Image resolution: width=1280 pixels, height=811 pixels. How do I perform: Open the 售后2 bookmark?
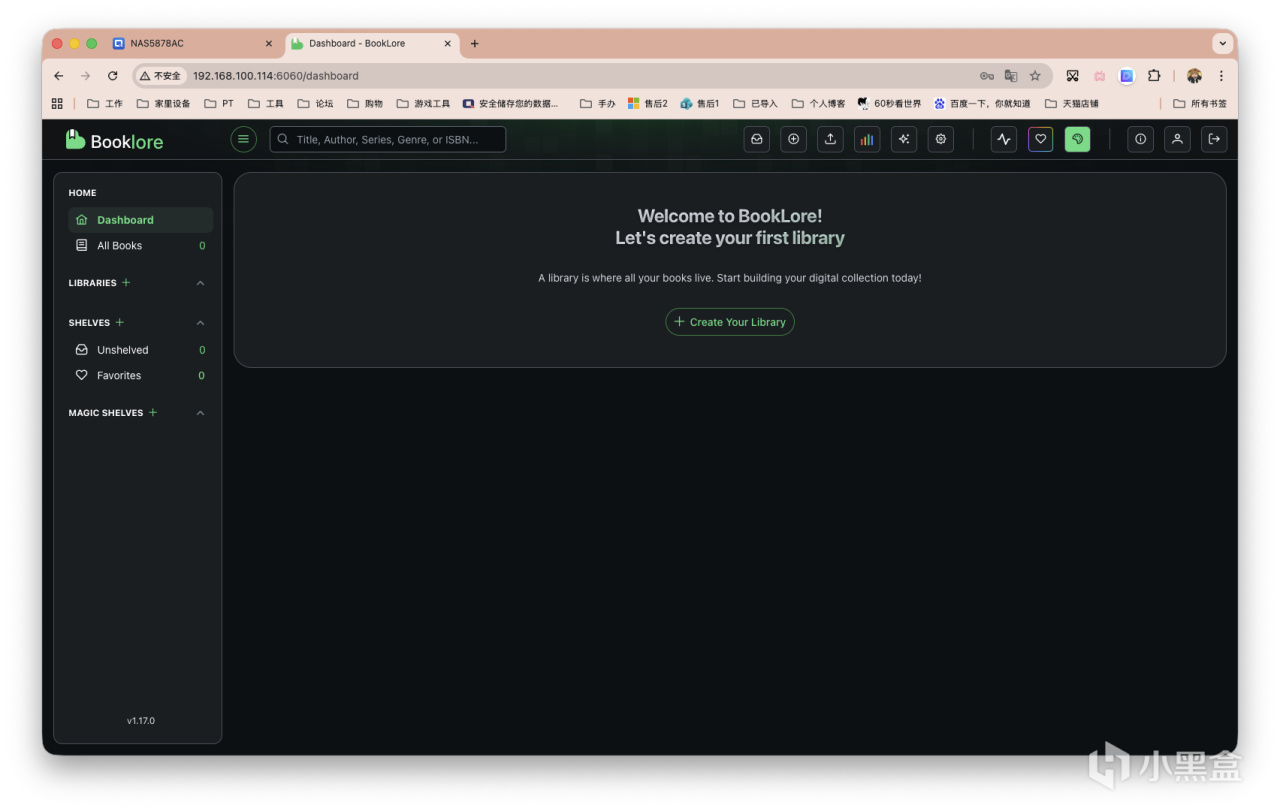(x=647, y=103)
